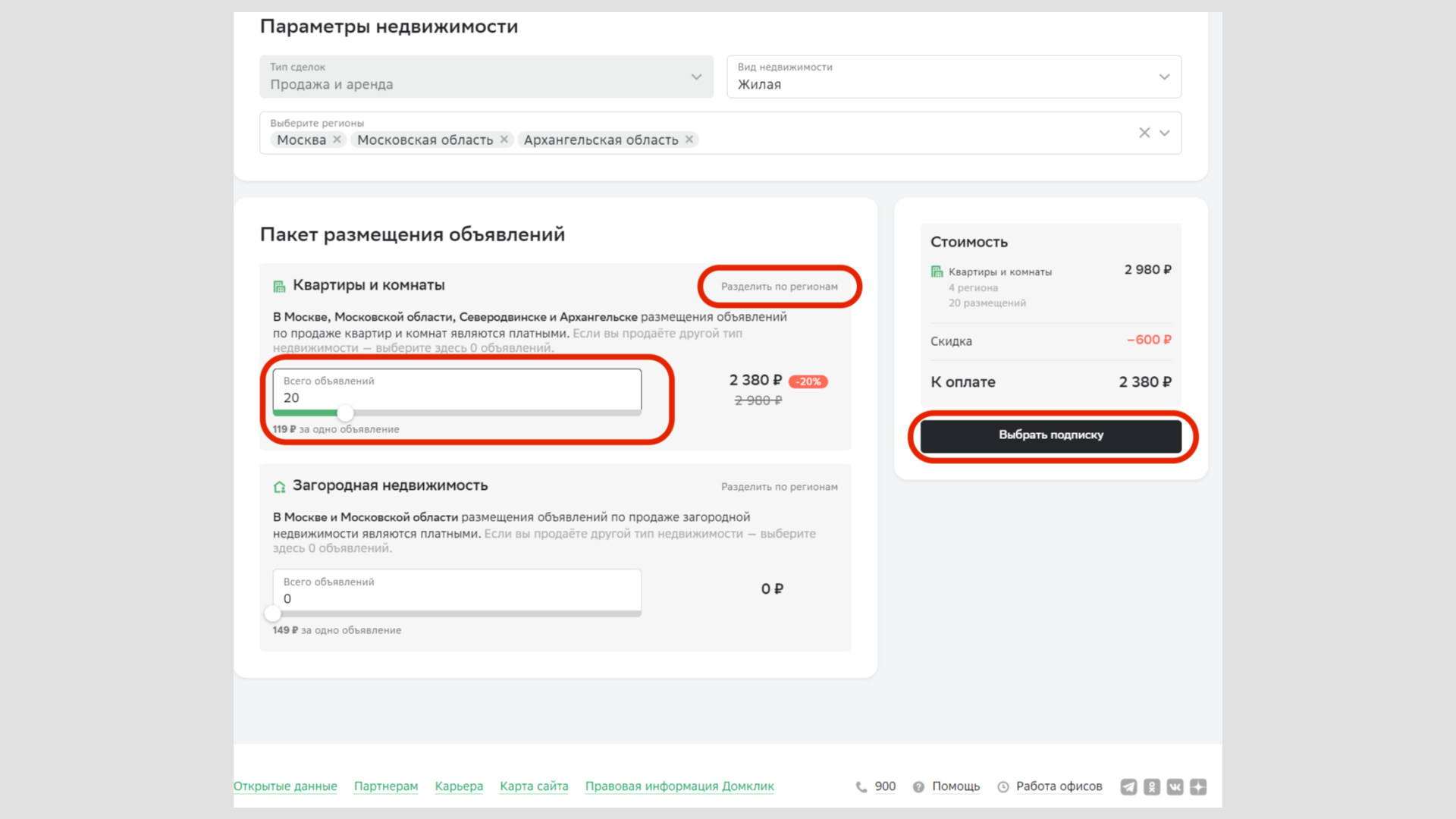Click the 4 региона text in Стоимость

(973, 288)
